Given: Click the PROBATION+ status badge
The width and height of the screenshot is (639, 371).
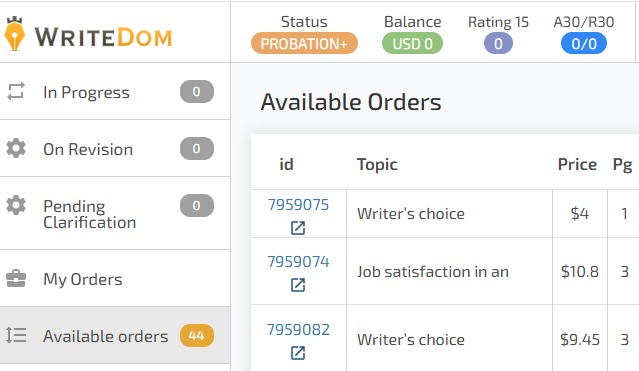Looking at the screenshot, I should [304, 43].
